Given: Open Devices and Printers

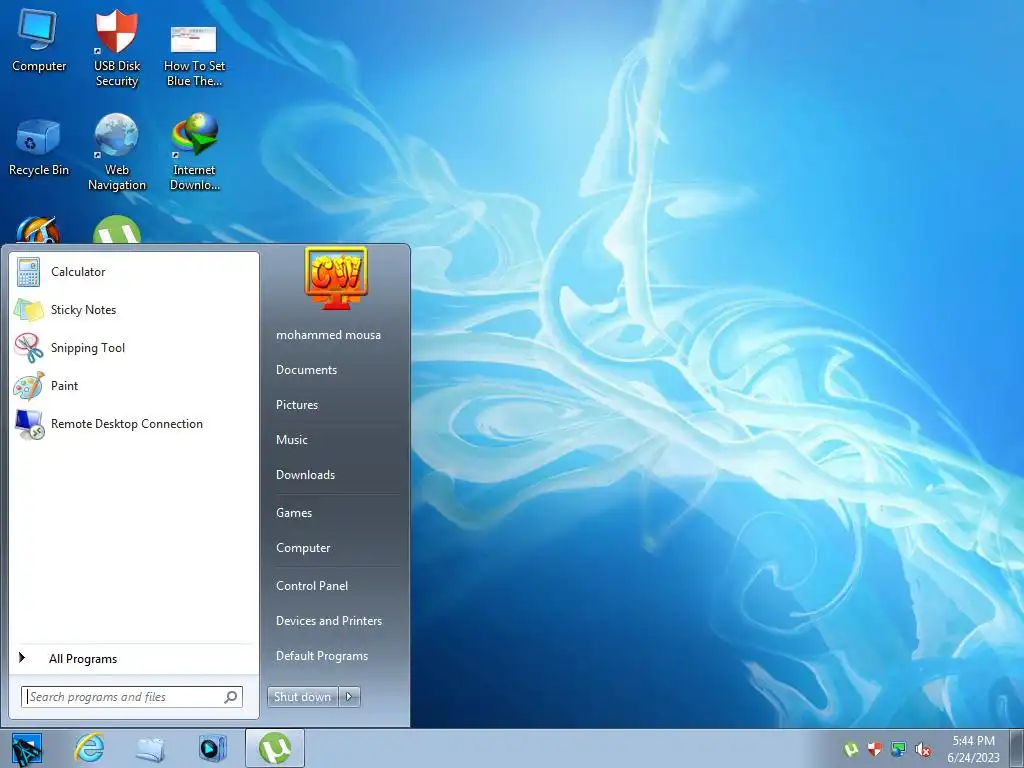Looking at the screenshot, I should [328, 621].
